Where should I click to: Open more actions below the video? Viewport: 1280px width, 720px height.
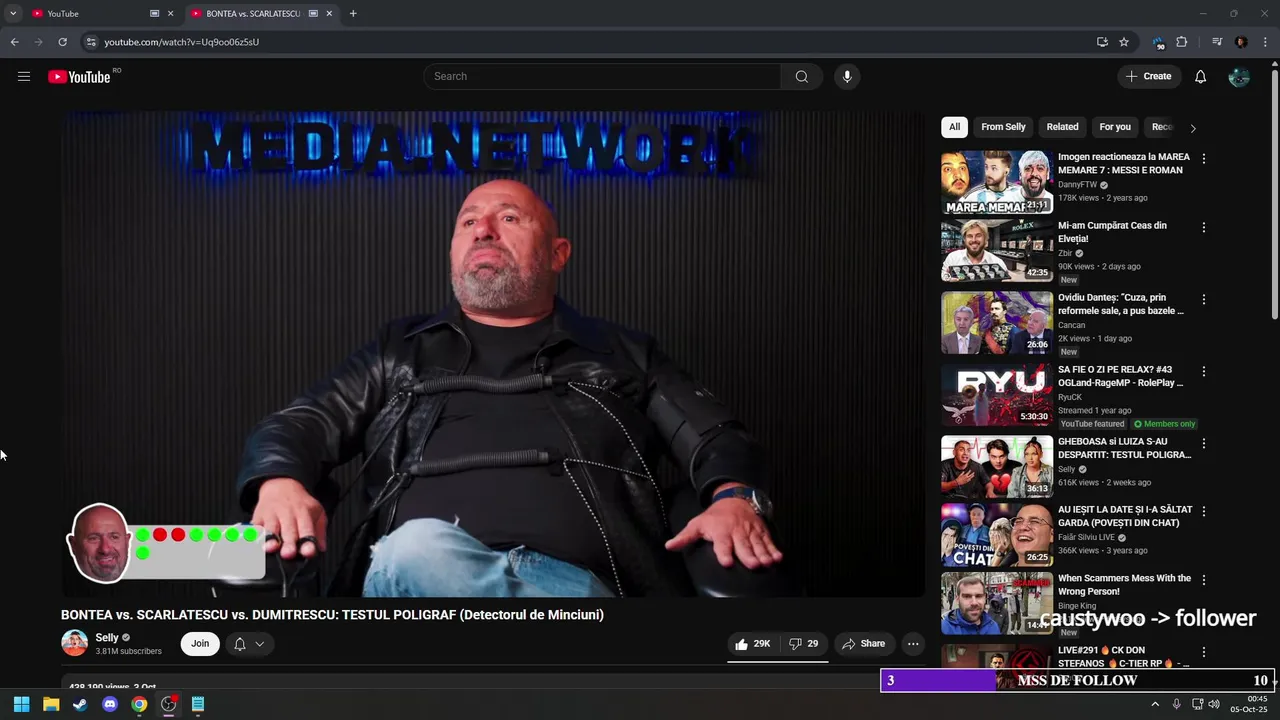click(x=913, y=644)
